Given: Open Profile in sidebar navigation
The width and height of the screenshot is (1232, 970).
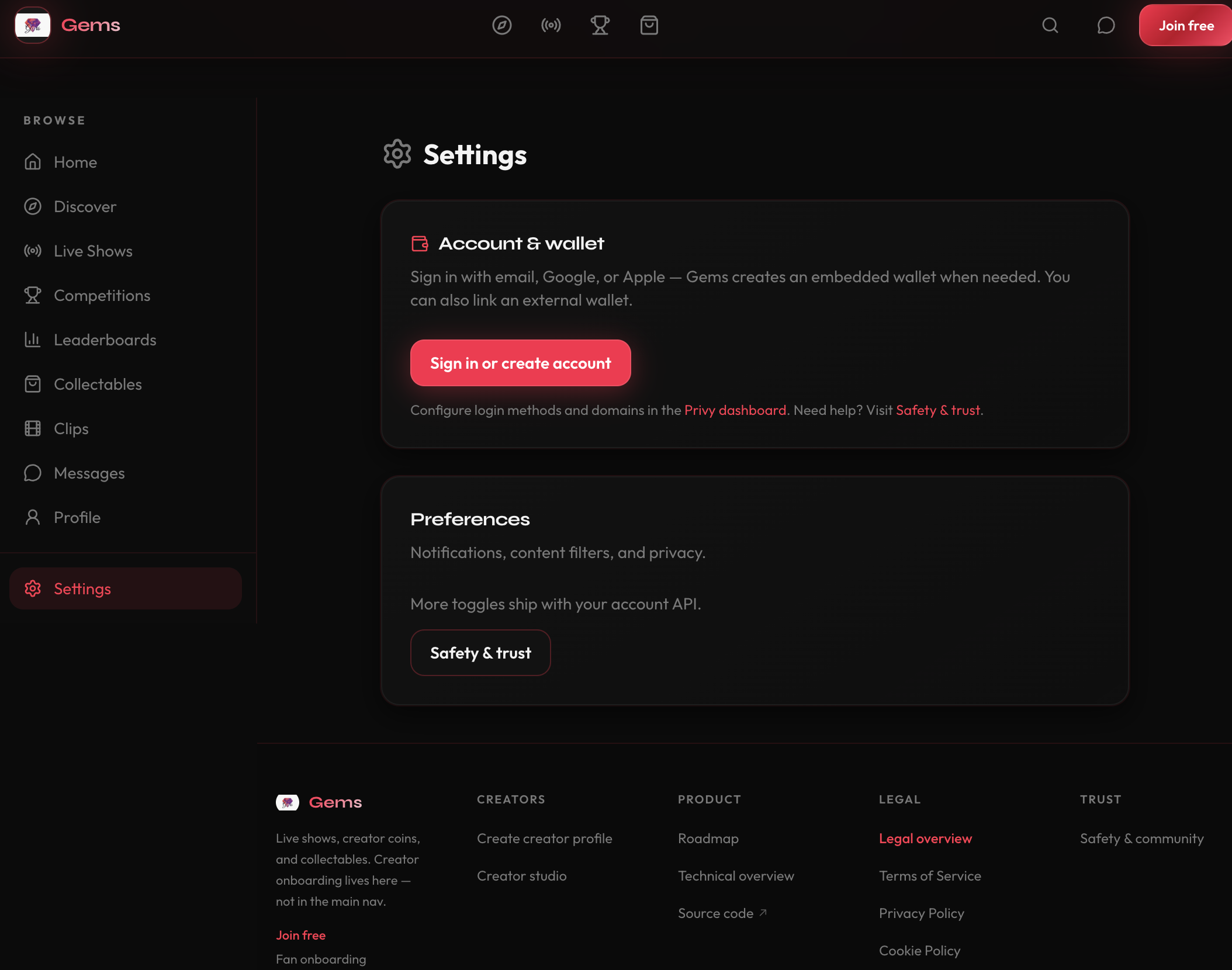Looking at the screenshot, I should (77, 518).
